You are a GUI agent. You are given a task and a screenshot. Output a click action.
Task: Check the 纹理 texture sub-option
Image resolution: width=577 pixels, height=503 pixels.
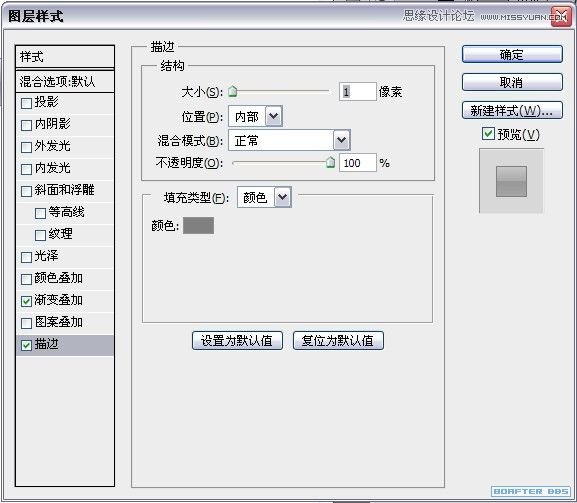click(40, 235)
